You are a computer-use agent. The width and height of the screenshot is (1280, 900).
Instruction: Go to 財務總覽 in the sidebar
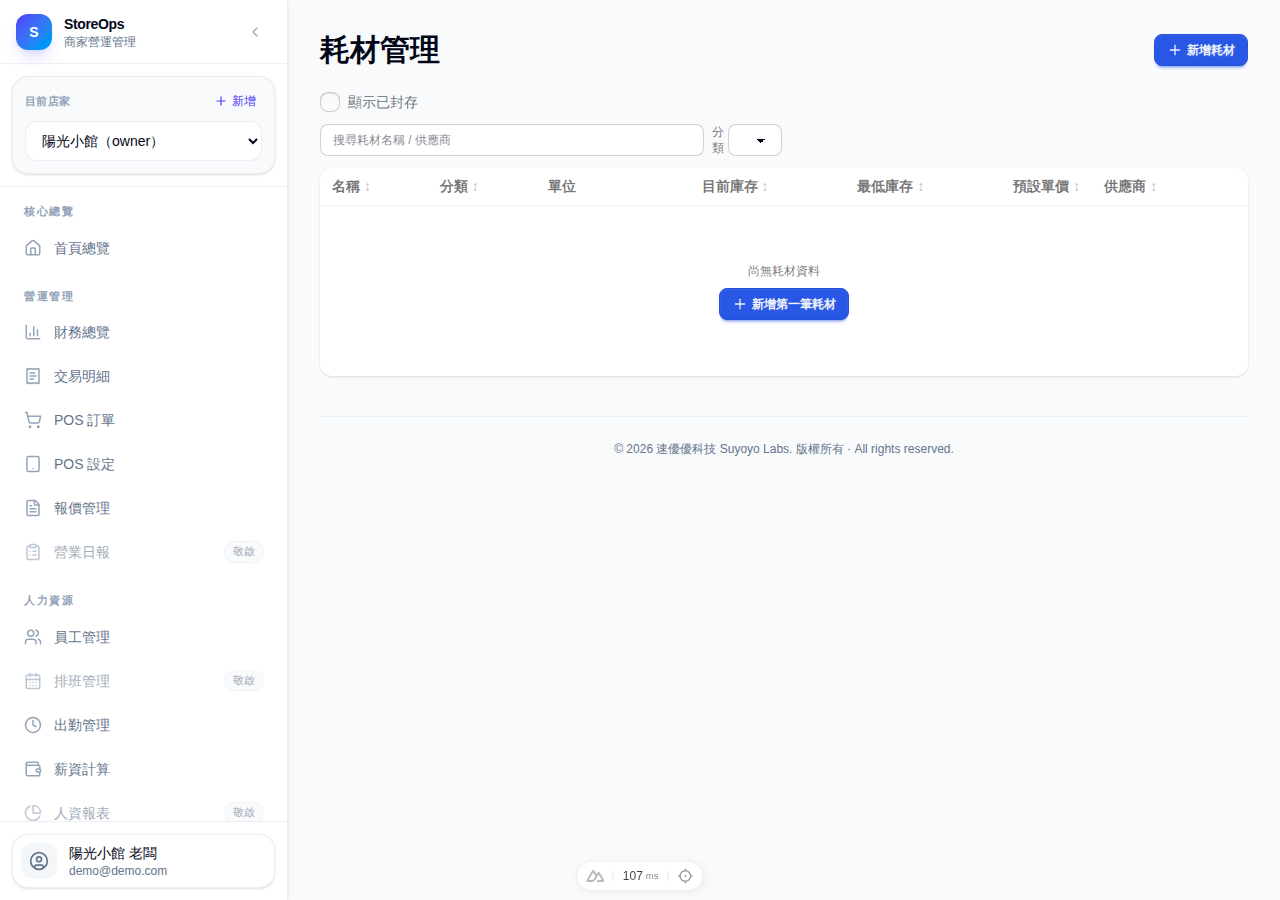click(x=144, y=332)
